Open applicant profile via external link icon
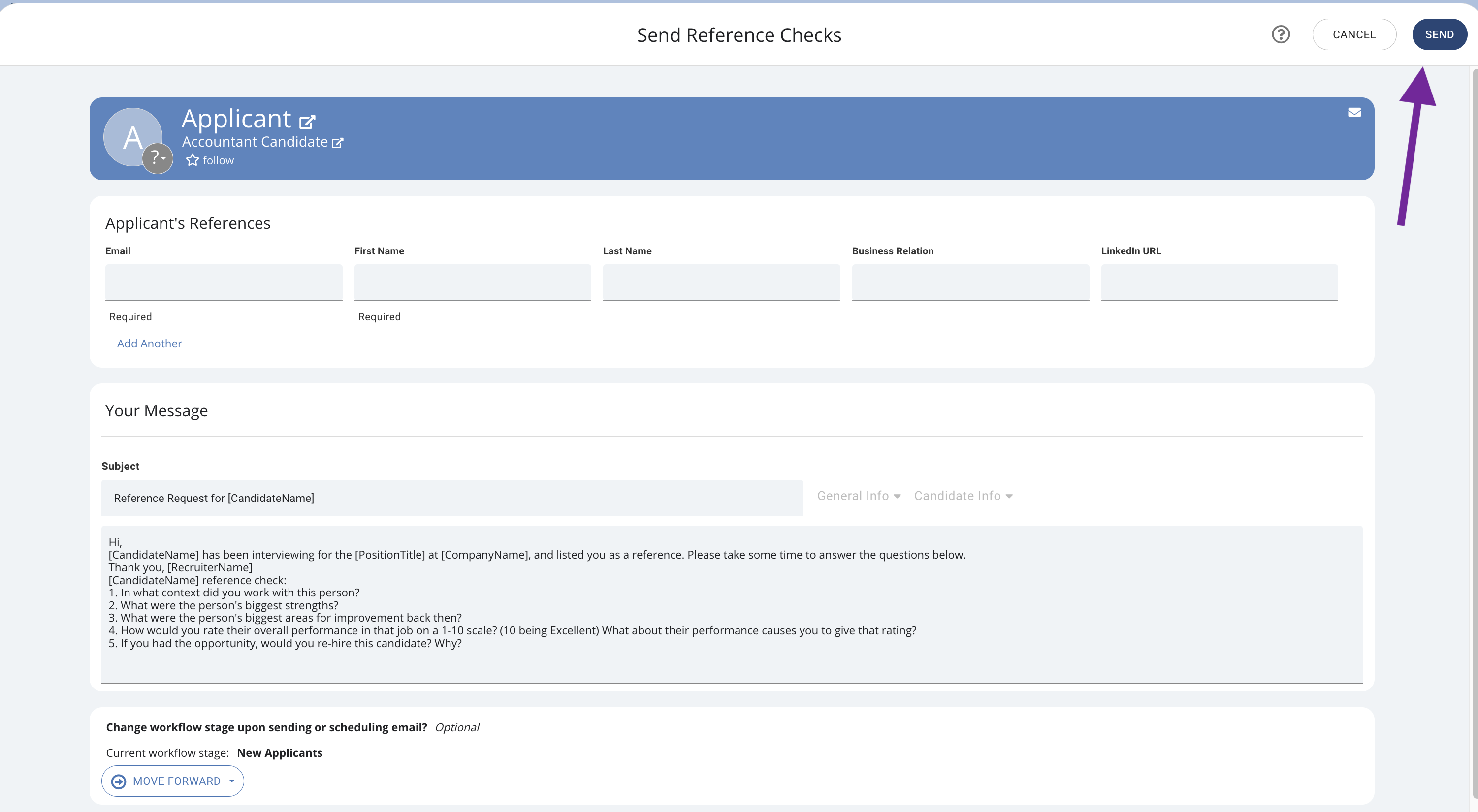This screenshot has width=1478, height=812. [x=308, y=122]
